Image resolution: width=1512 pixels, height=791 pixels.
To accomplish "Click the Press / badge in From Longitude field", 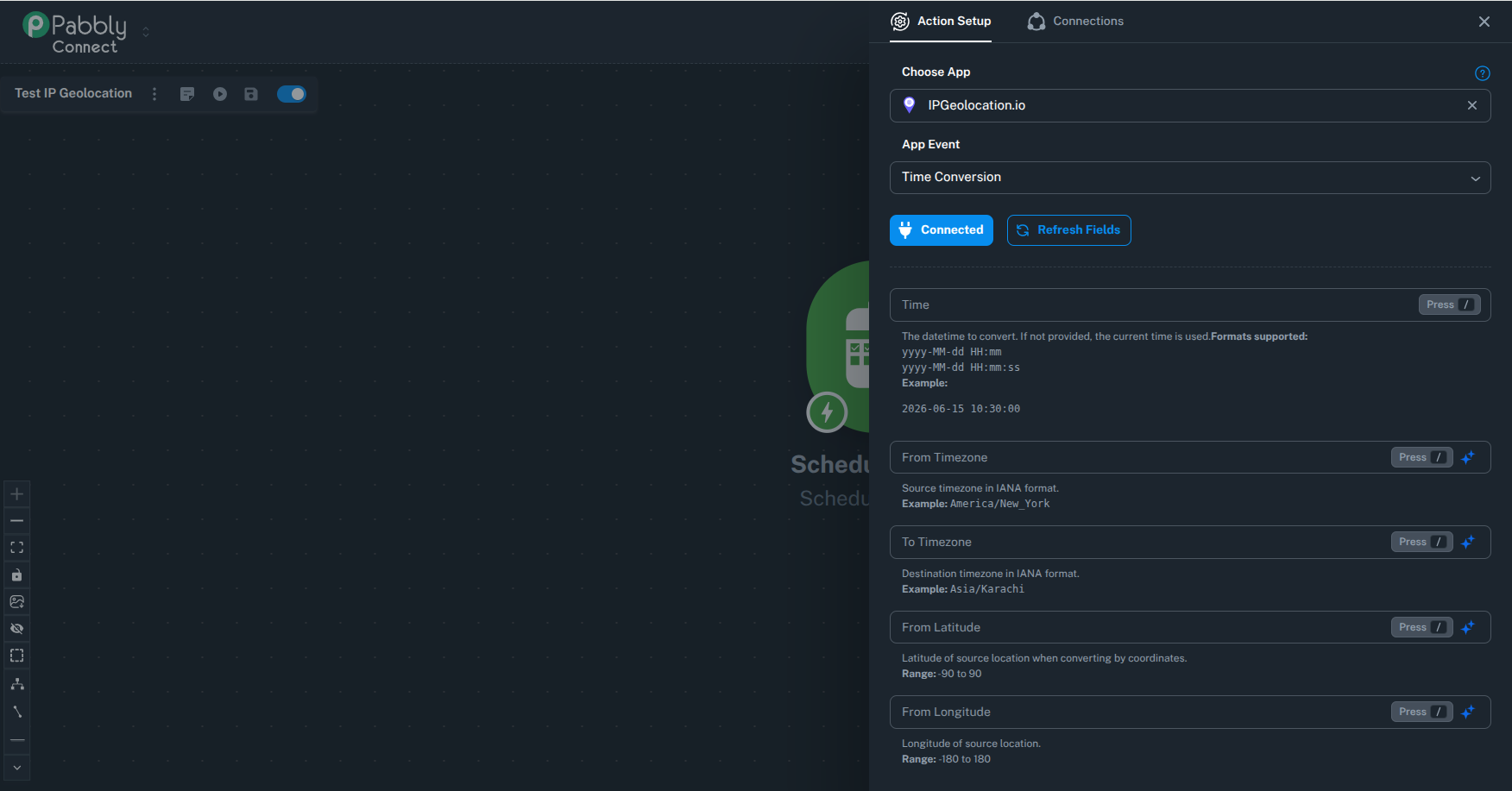I will pyautogui.click(x=1422, y=712).
